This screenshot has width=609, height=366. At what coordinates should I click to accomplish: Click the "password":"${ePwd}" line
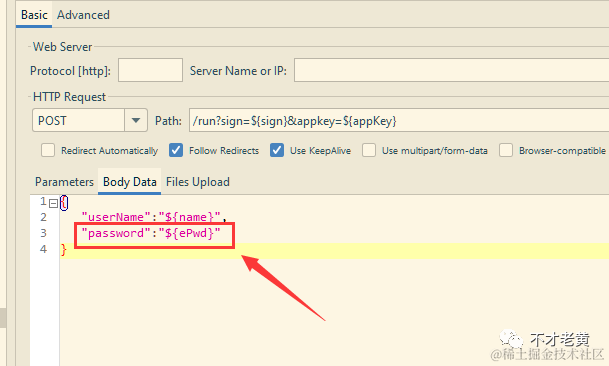(151, 233)
